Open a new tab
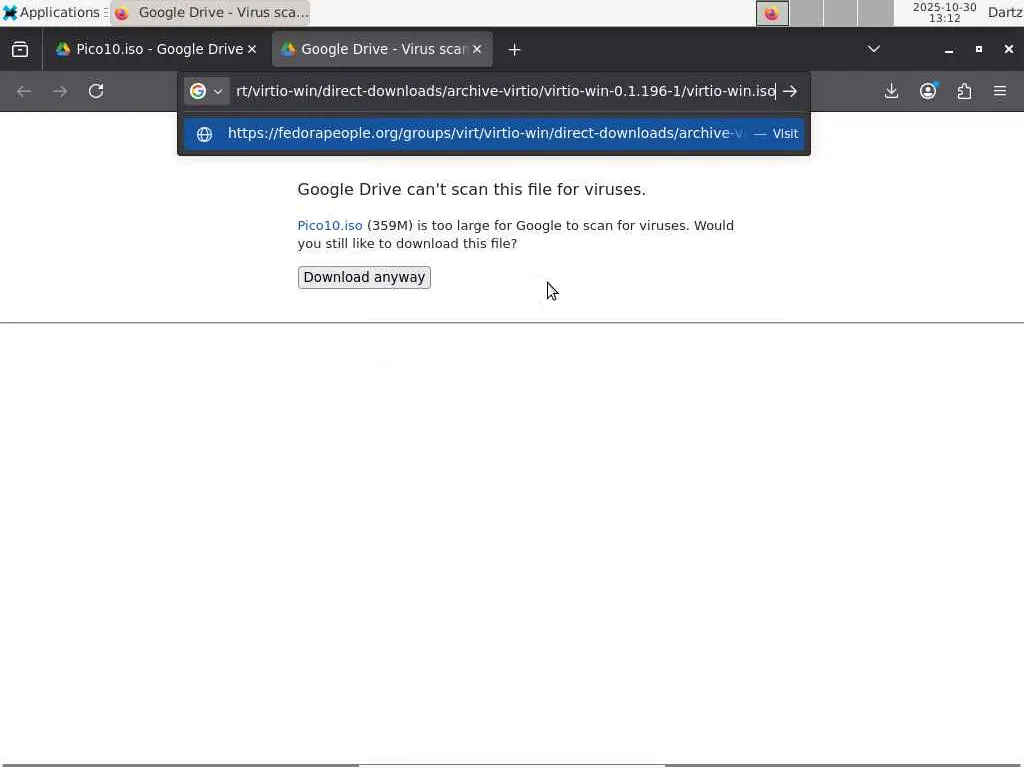1024x768 pixels. pos(514,50)
